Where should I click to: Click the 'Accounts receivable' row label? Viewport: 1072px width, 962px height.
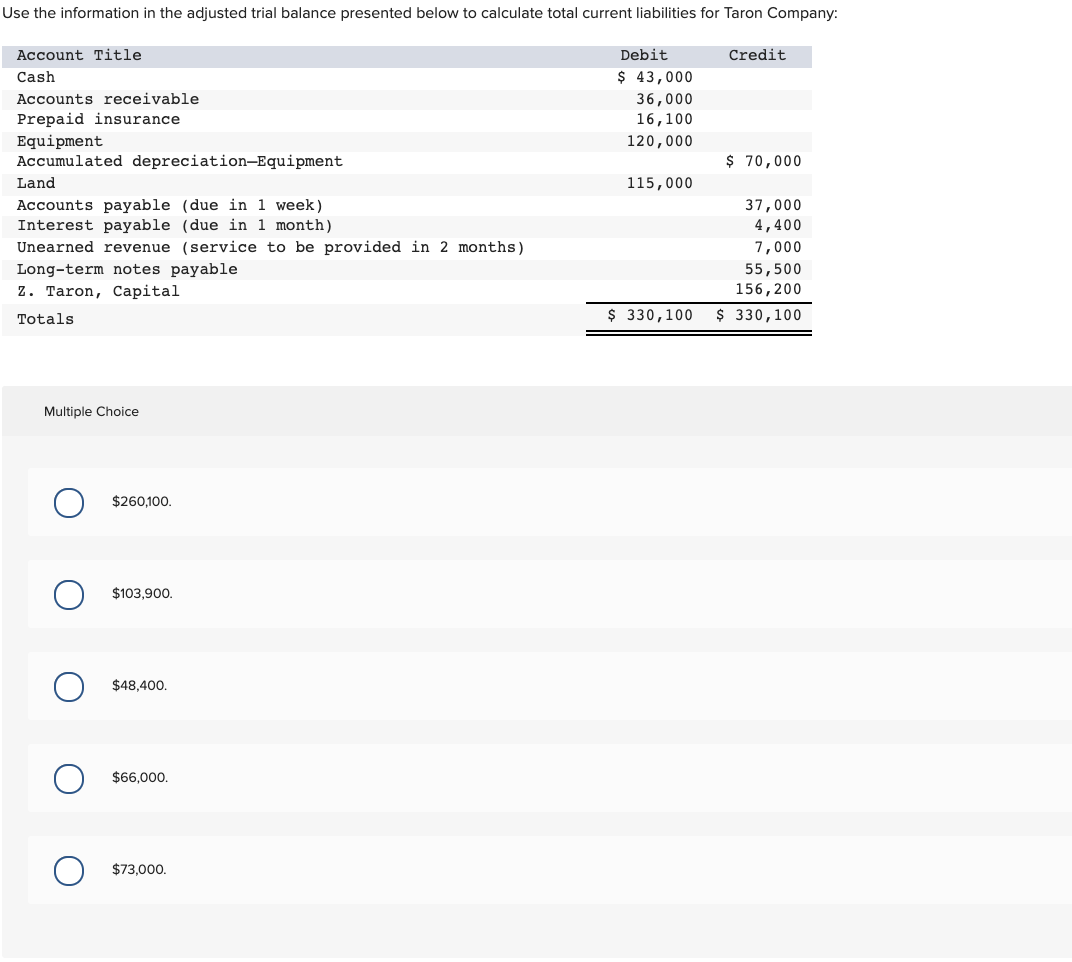click(108, 99)
